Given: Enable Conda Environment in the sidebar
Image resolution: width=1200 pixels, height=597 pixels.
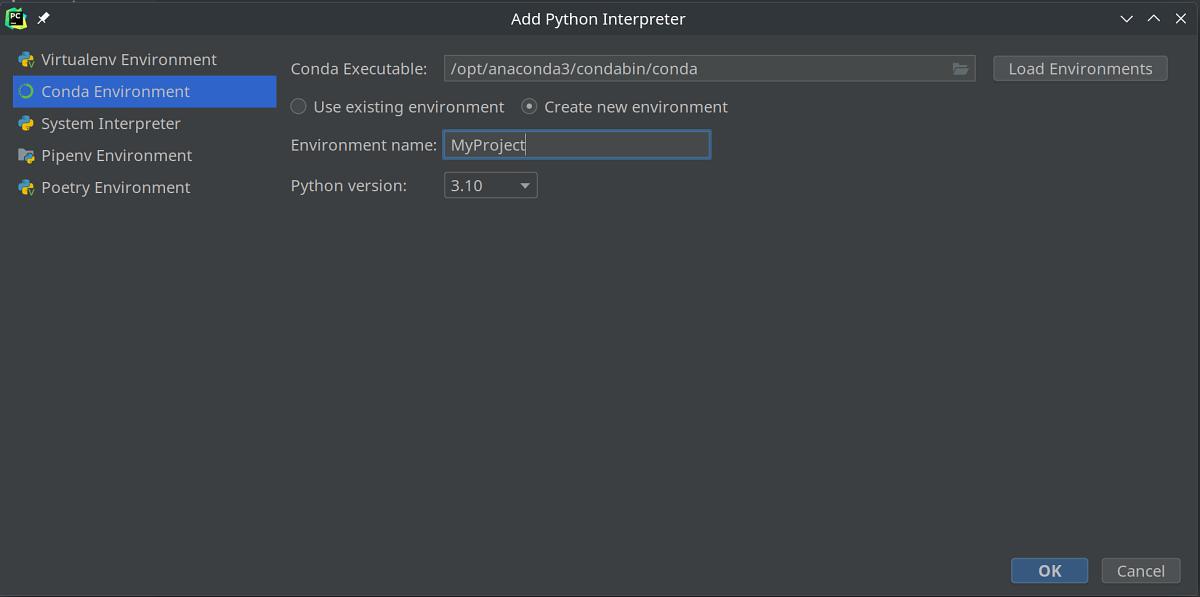Looking at the screenshot, I should pos(115,91).
